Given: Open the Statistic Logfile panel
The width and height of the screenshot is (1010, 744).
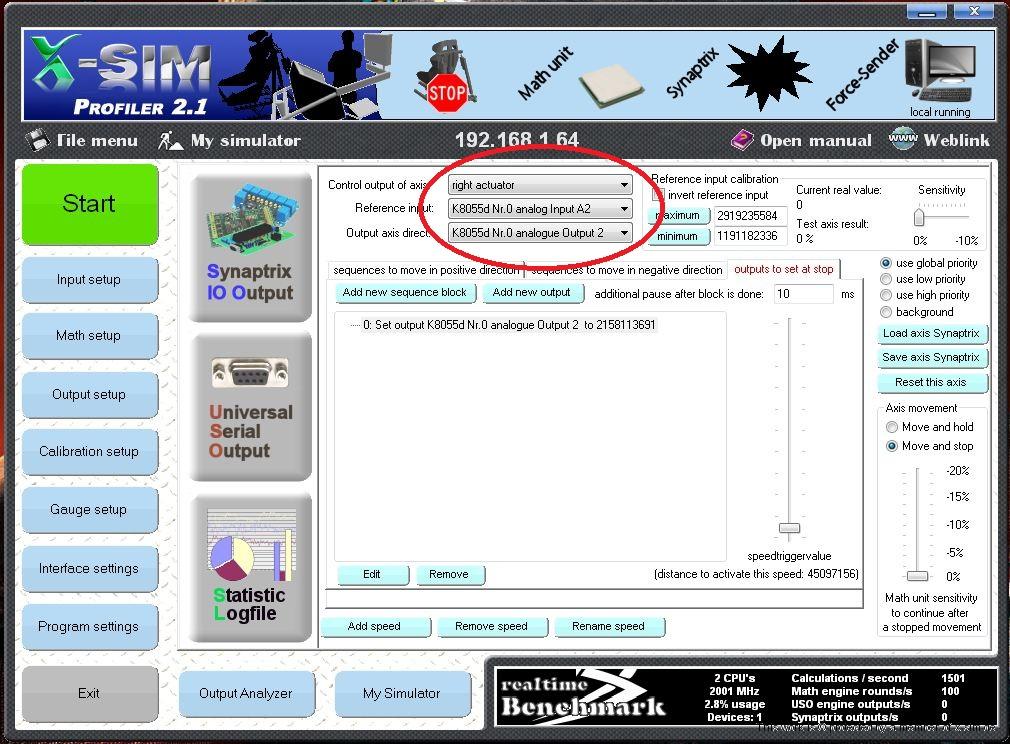Looking at the screenshot, I should pyautogui.click(x=250, y=568).
